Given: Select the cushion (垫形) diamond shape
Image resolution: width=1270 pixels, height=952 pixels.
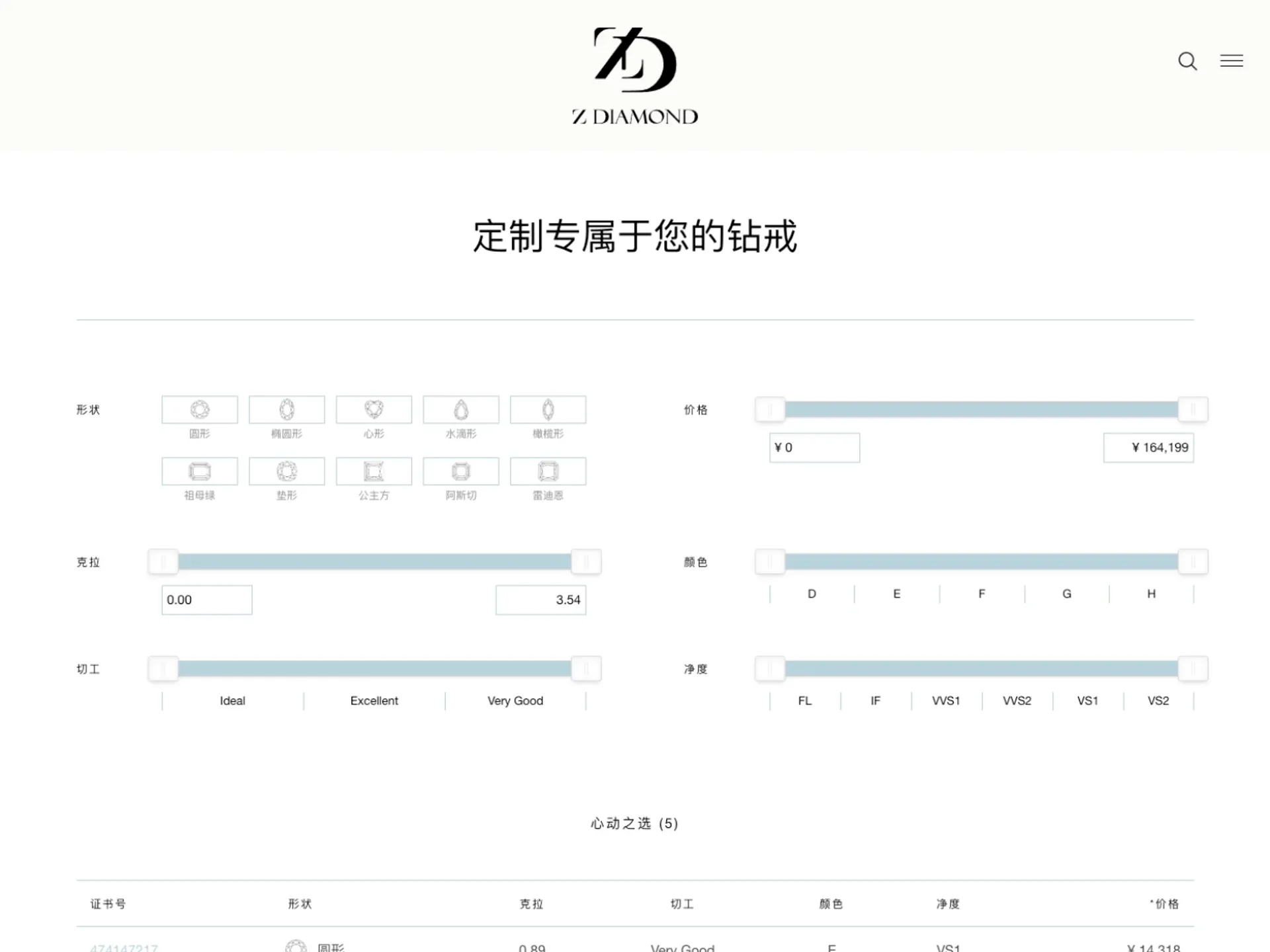Looking at the screenshot, I should 286,471.
